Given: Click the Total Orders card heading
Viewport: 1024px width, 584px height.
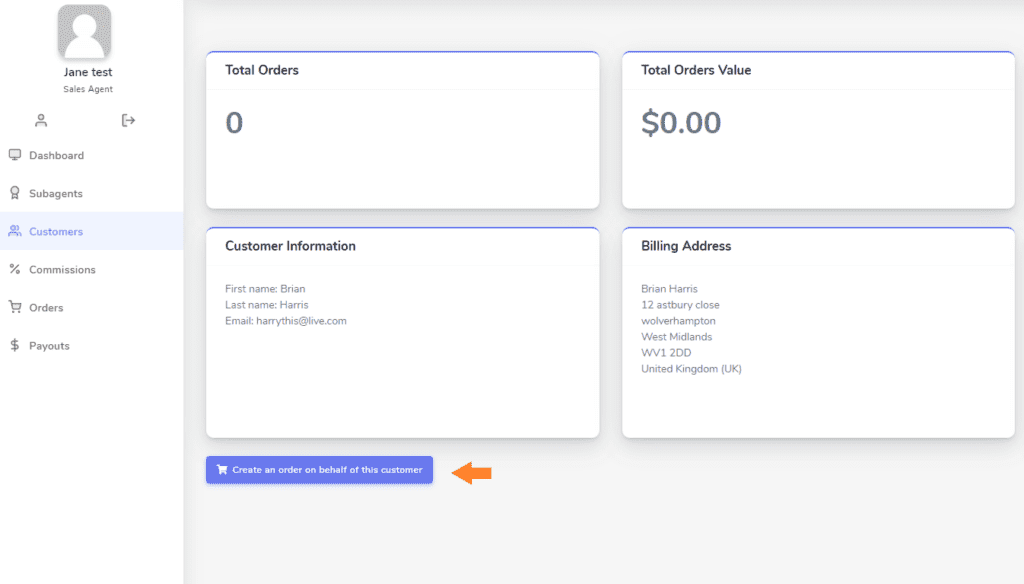Looking at the screenshot, I should 262,70.
